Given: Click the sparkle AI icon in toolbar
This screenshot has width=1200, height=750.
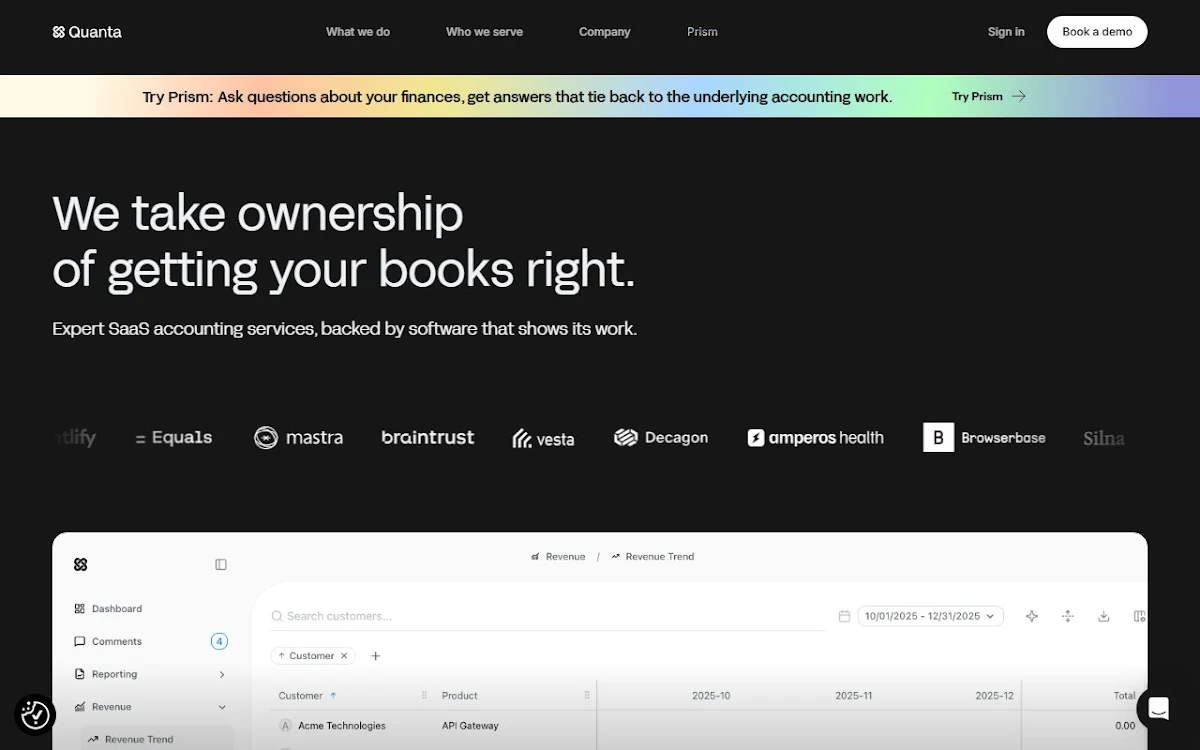Looking at the screenshot, I should pos(1032,616).
